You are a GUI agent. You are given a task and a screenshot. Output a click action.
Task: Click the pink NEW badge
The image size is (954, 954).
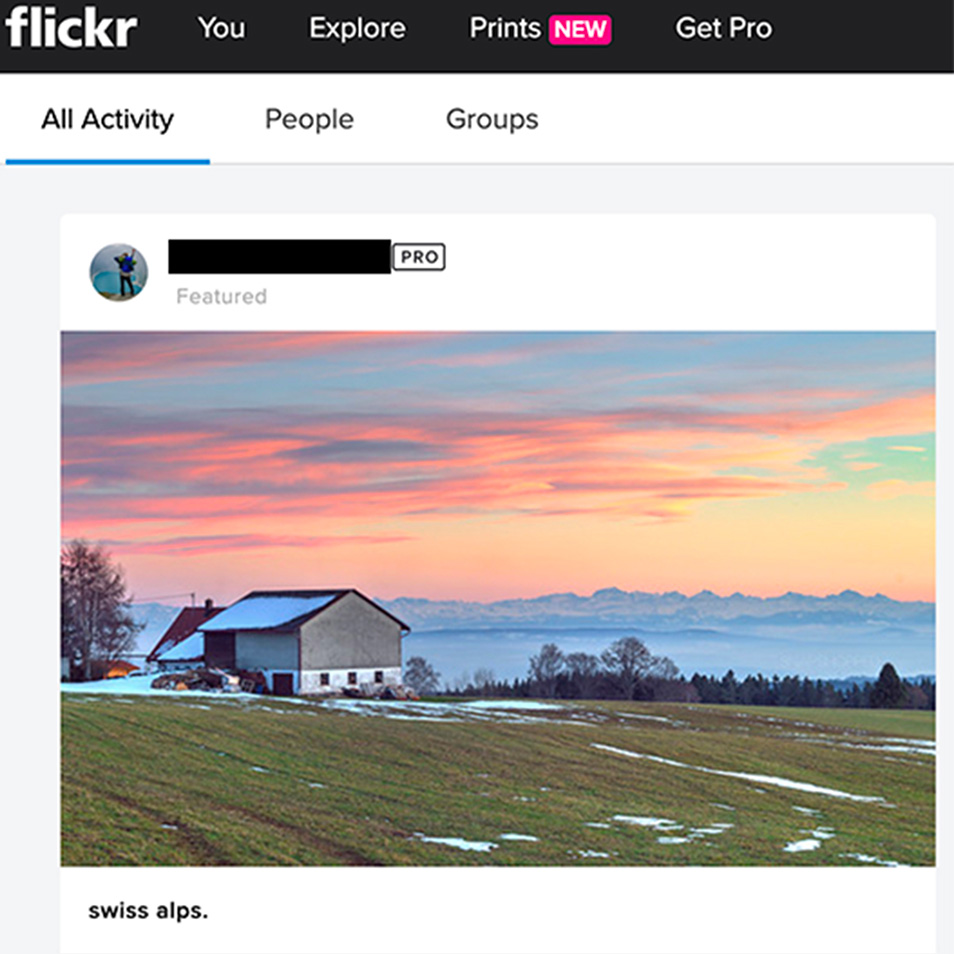(580, 29)
